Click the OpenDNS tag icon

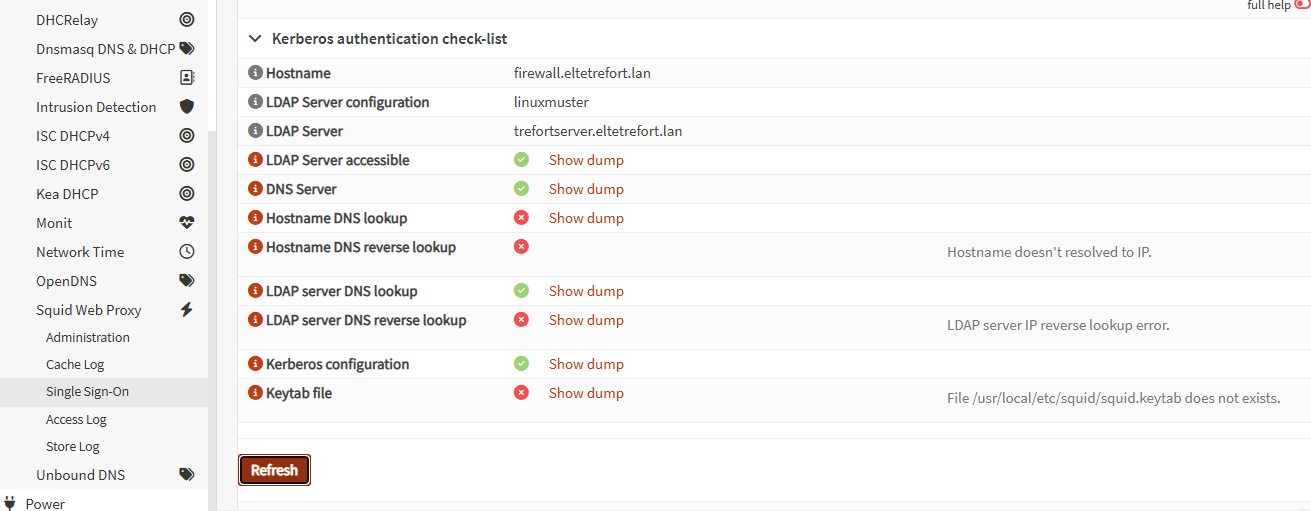pyautogui.click(x=186, y=281)
